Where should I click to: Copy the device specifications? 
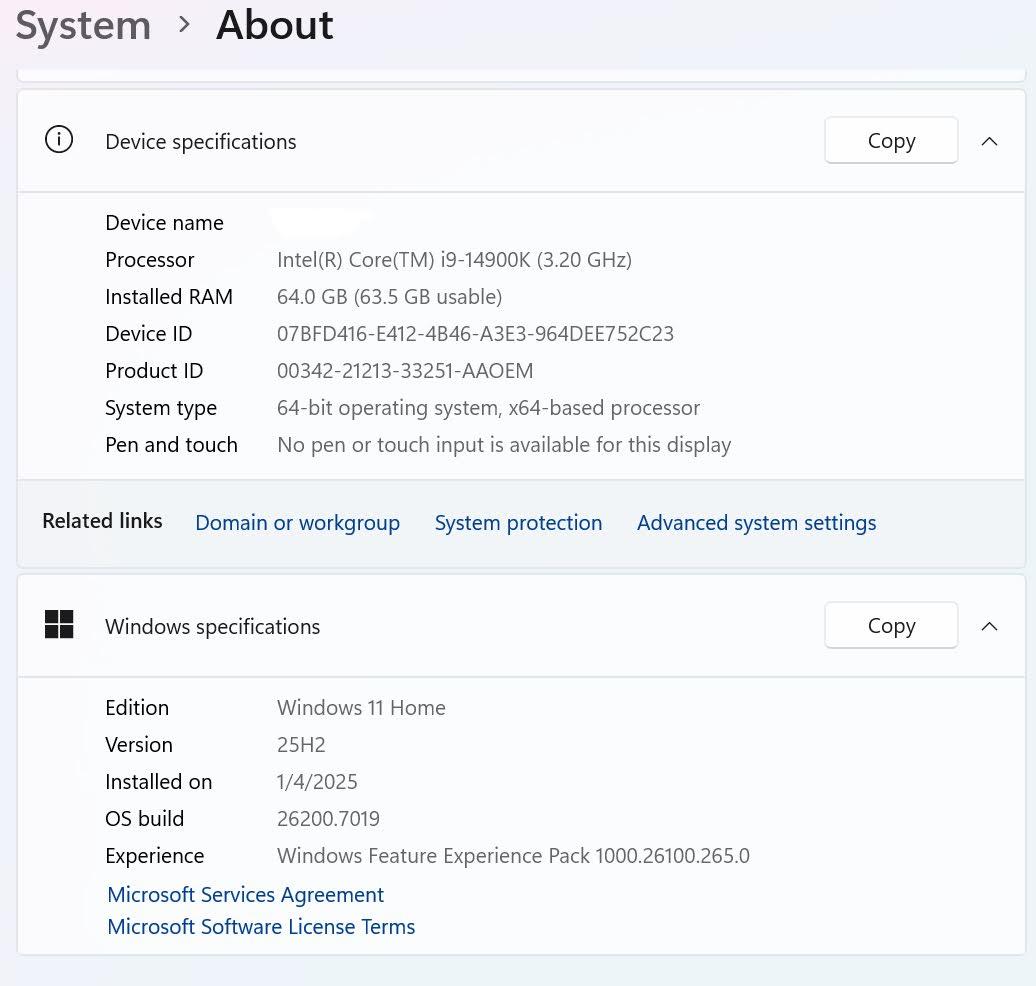click(890, 141)
